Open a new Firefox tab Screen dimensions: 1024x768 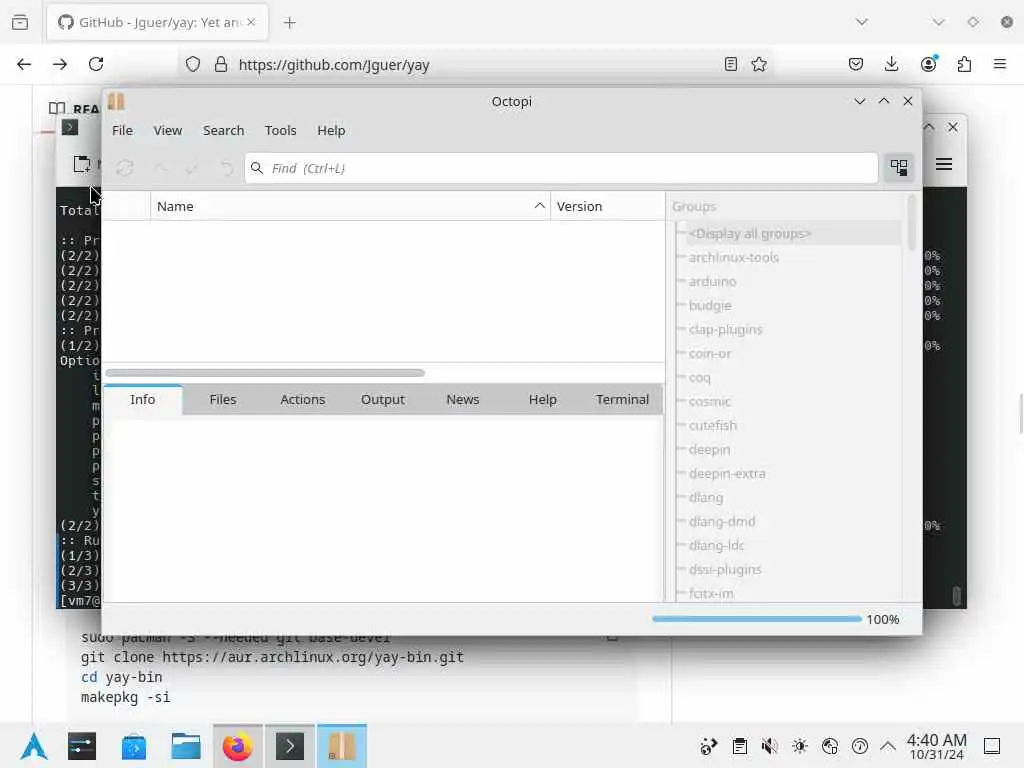[x=289, y=23]
